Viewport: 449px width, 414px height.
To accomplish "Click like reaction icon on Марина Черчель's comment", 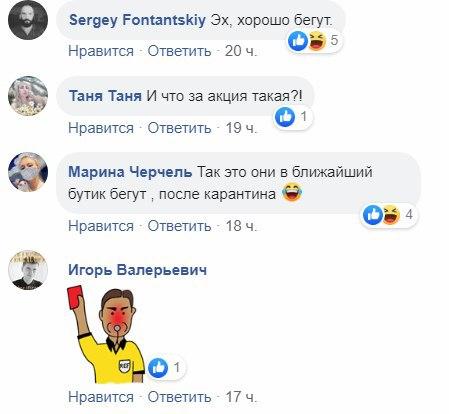I will (x=373, y=215).
